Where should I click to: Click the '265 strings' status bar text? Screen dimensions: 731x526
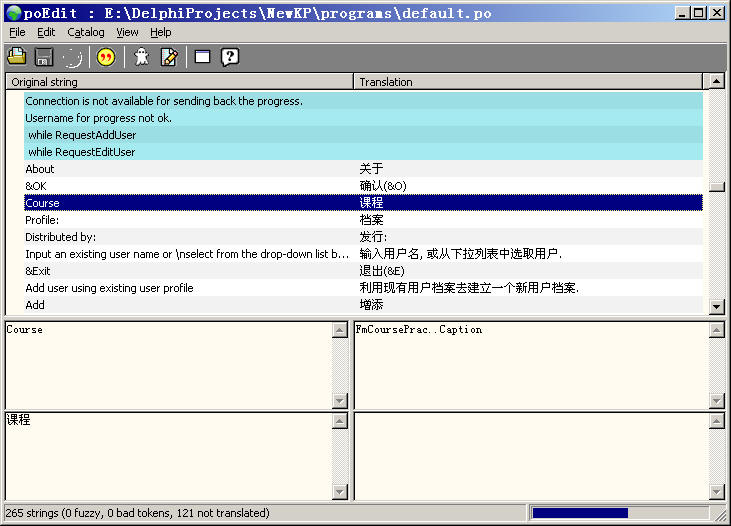click(138, 513)
